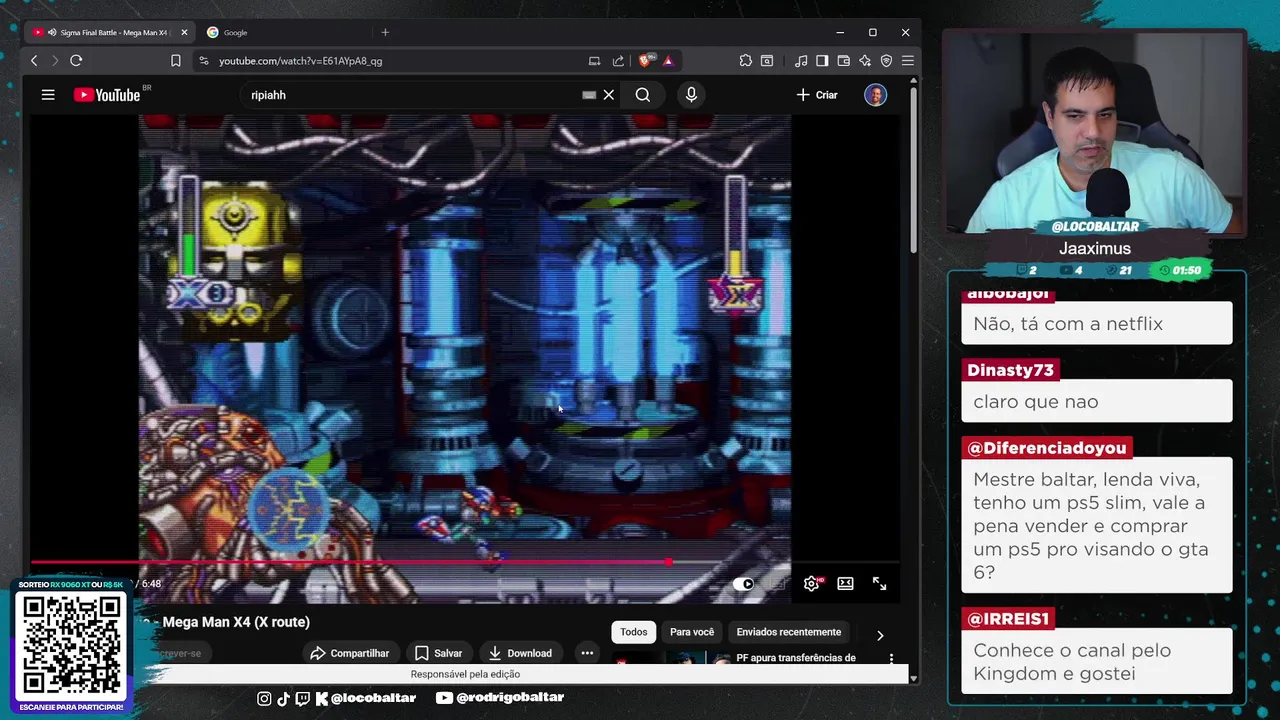Bookmark this page with the bookmark icon
This screenshot has height=720, width=1280.
[x=176, y=61]
